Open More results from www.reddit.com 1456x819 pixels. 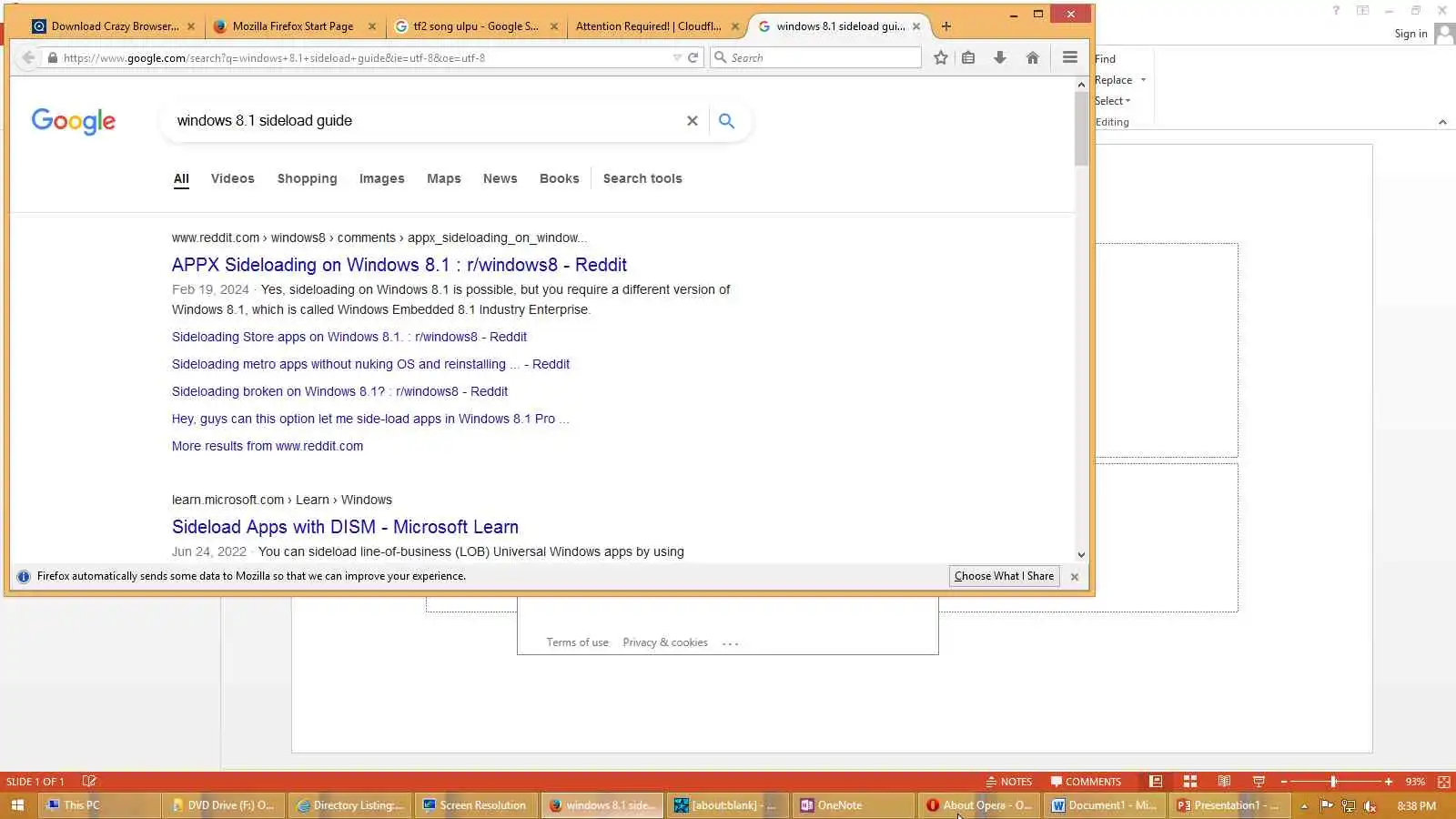(x=268, y=446)
